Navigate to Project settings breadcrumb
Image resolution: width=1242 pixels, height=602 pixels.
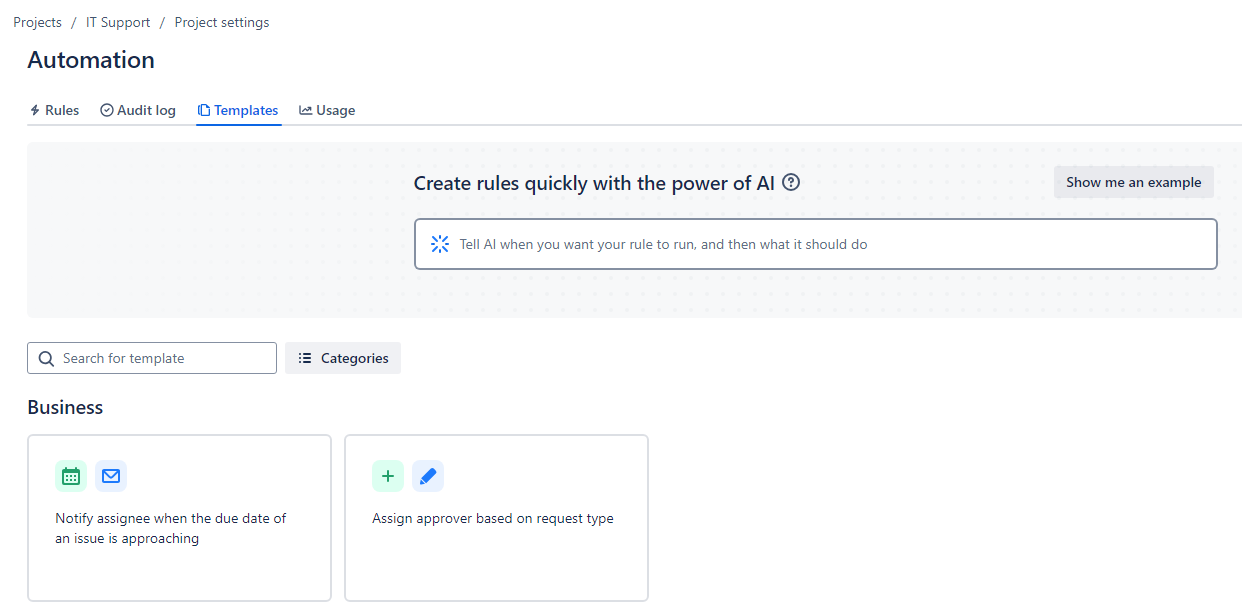(222, 22)
